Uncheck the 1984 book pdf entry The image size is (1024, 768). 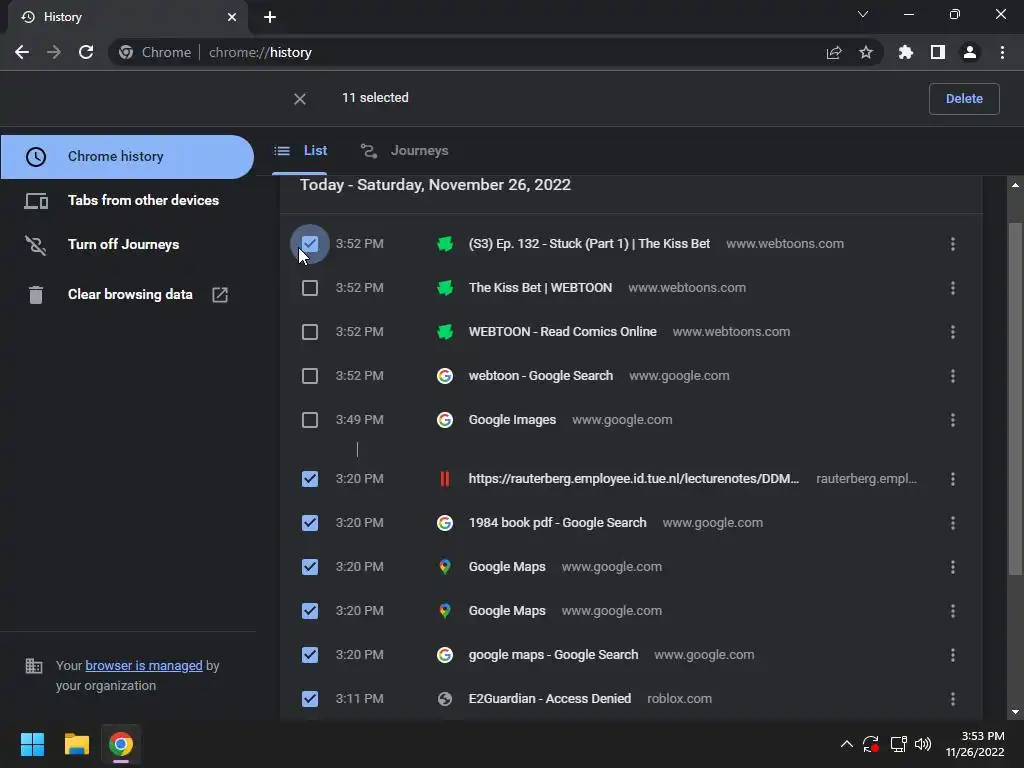(310, 523)
